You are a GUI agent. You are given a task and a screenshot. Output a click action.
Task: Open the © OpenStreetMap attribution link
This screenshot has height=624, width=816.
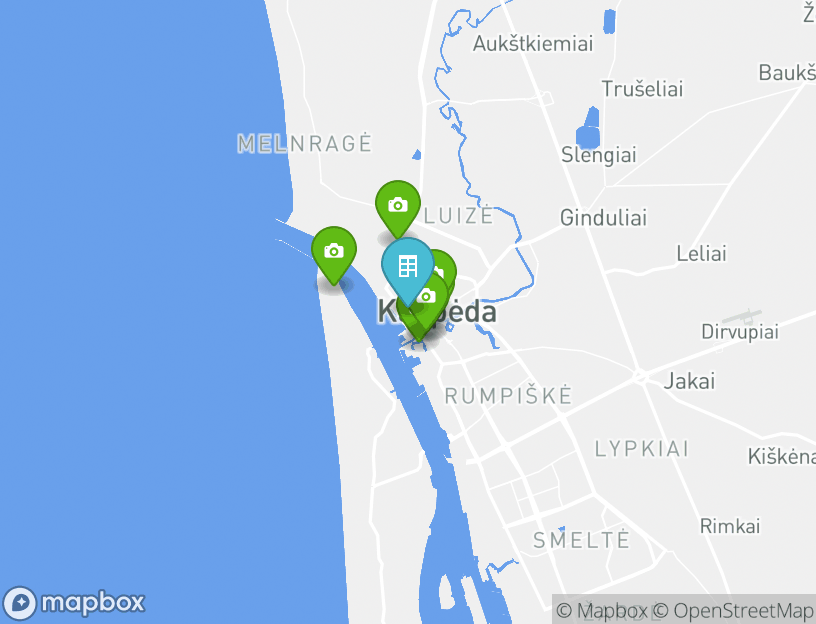coord(733,610)
